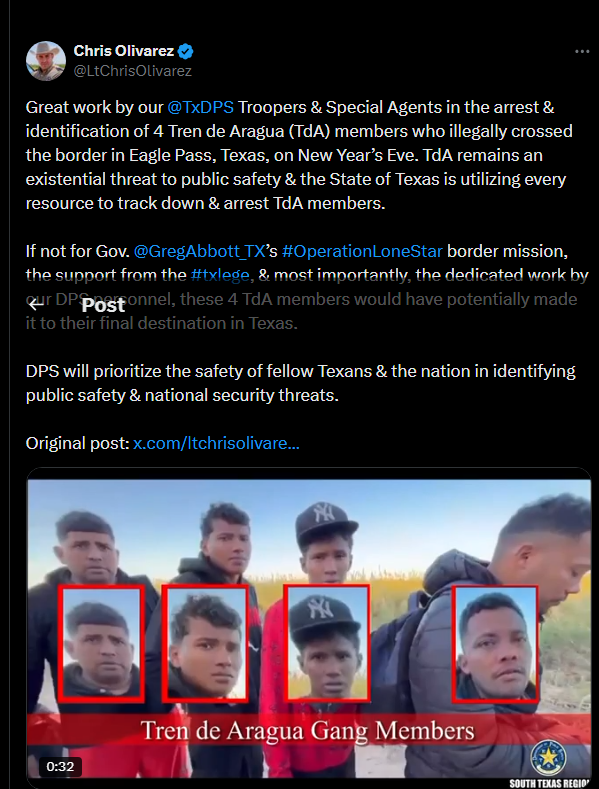Click the Post header title
This screenshot has width=599, height=789.
(103, 305)
